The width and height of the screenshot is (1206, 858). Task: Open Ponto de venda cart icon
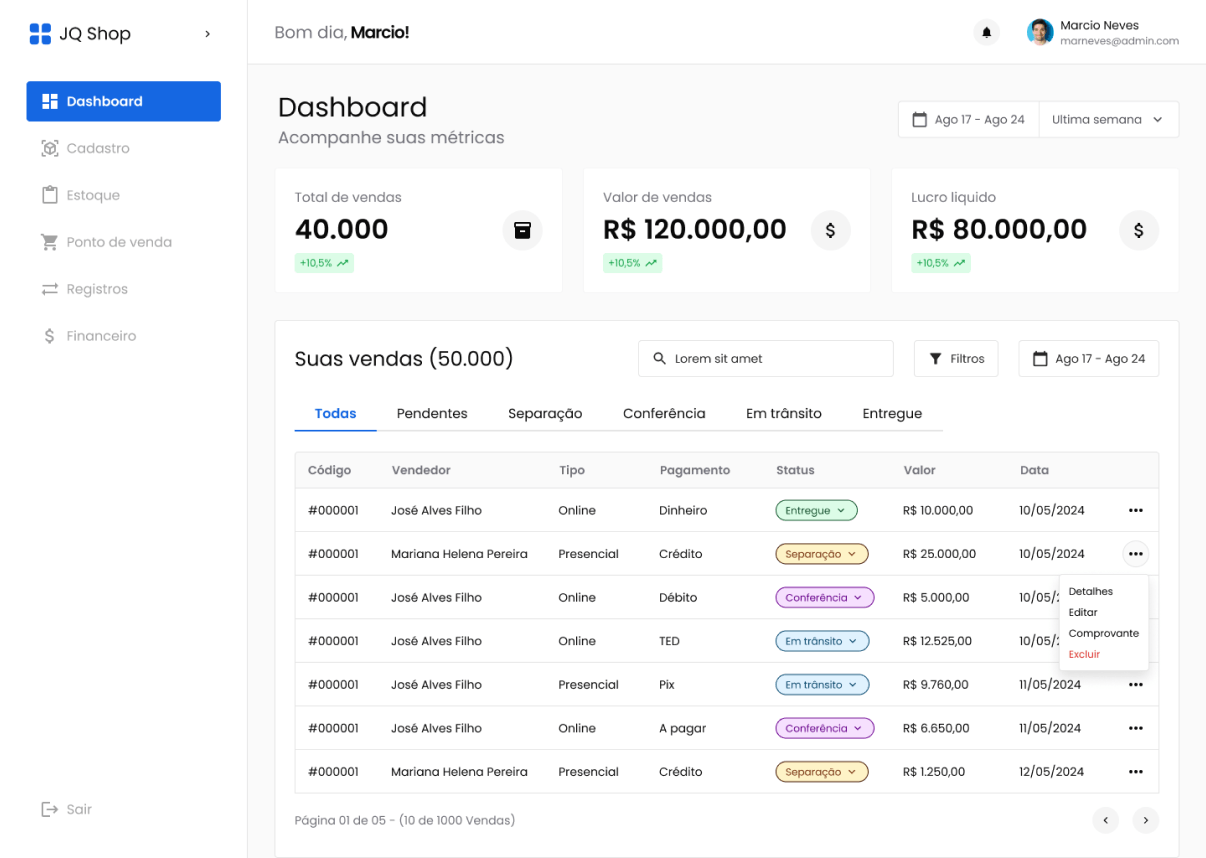(x=50, y=242)
